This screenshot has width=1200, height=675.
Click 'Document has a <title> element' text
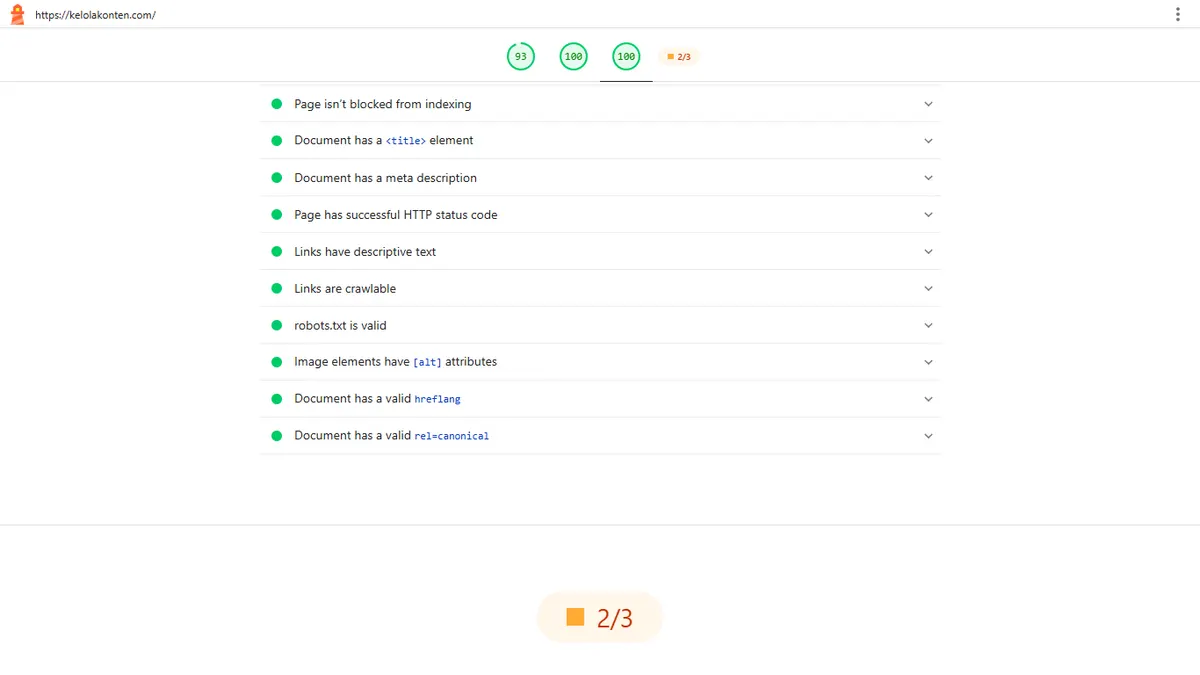pyautogui.click(x=384, y=141)
